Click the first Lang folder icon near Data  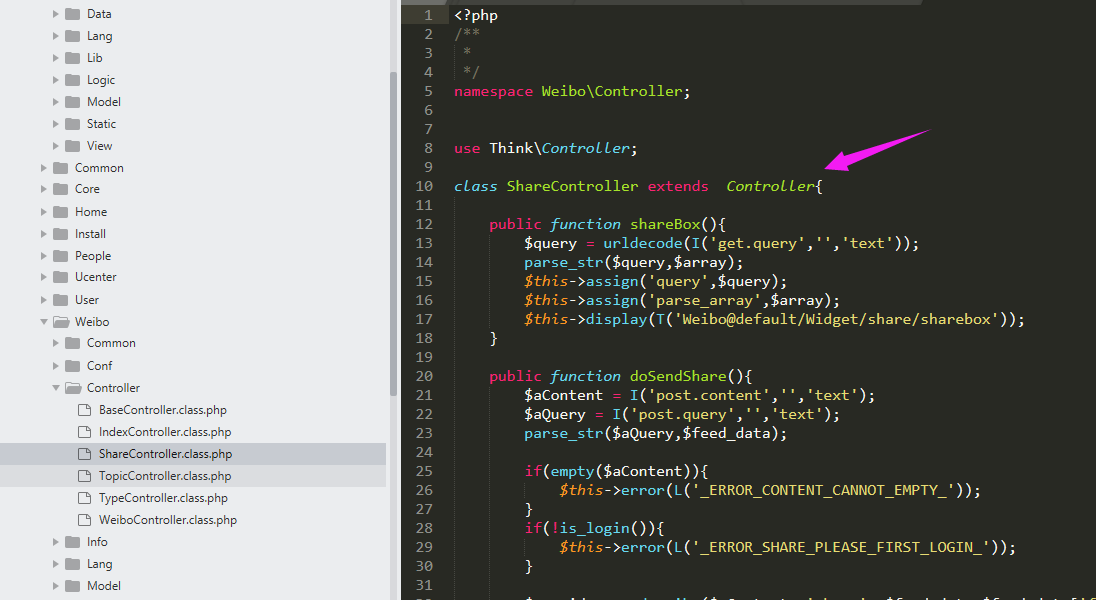pos(73,36)
